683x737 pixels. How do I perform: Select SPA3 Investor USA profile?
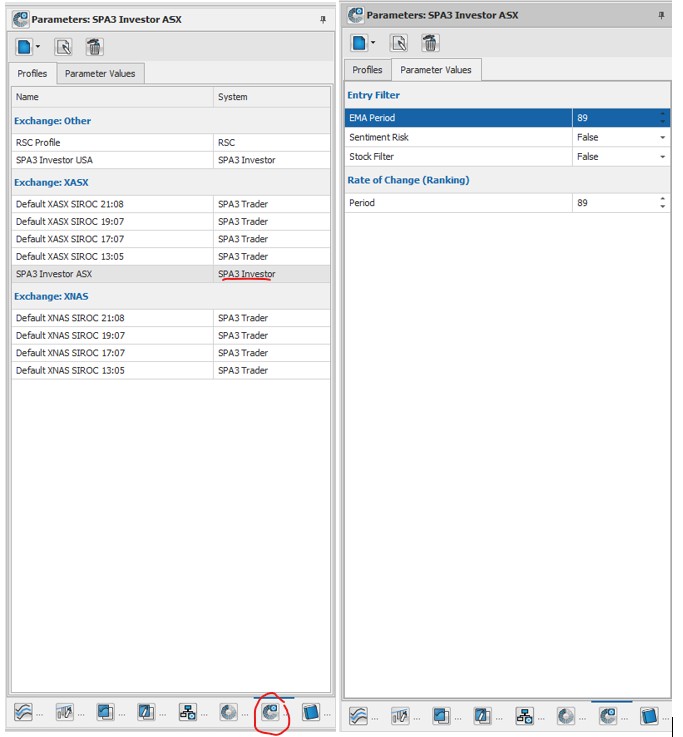(x=171, y=160)
